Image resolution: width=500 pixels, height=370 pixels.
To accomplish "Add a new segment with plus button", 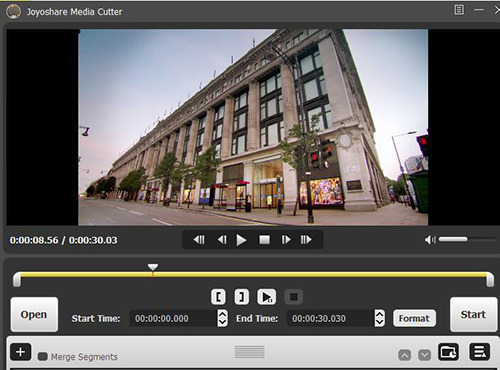I will click(x=20, y=352).
